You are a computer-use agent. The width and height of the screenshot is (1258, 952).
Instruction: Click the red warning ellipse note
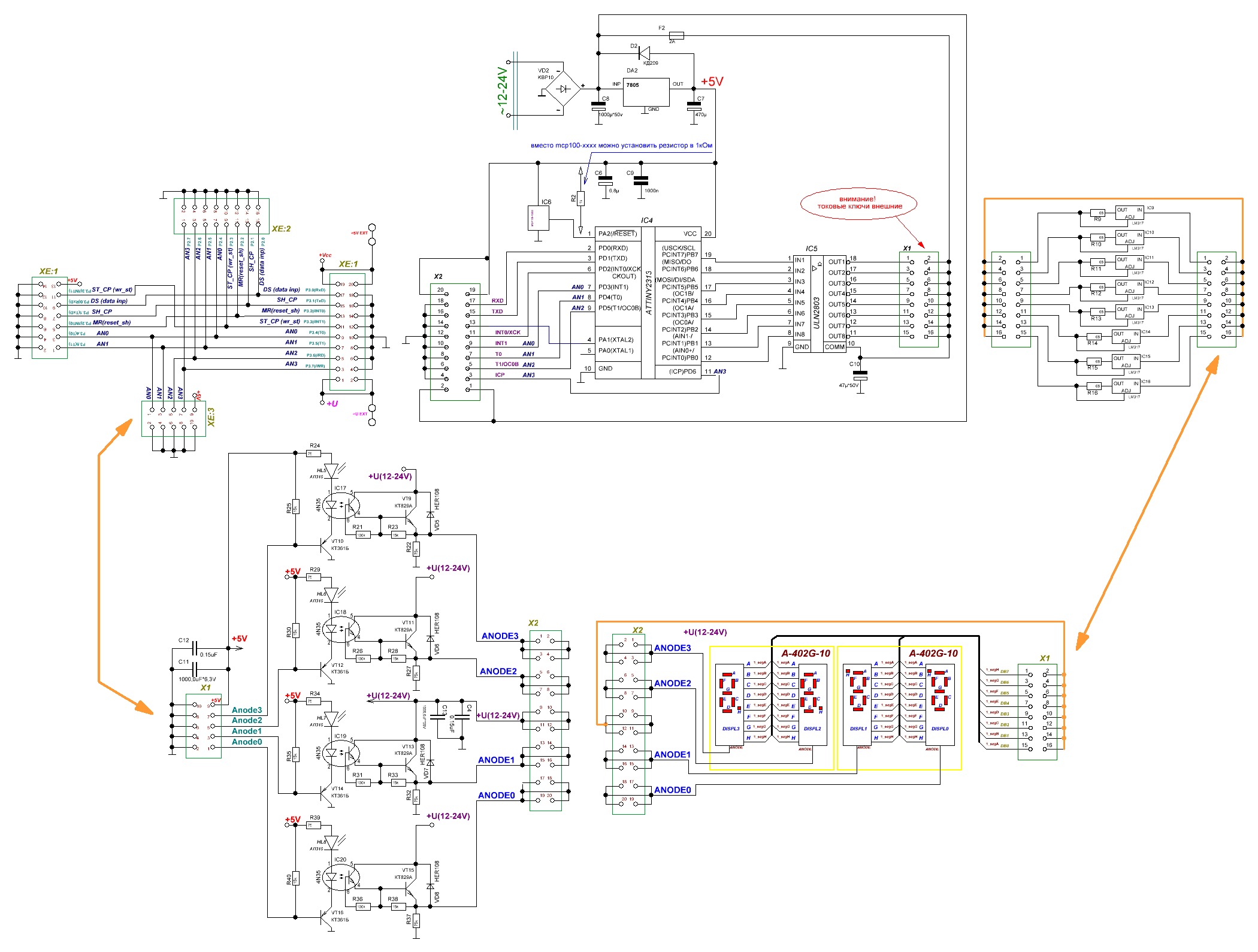pos(858,203)
